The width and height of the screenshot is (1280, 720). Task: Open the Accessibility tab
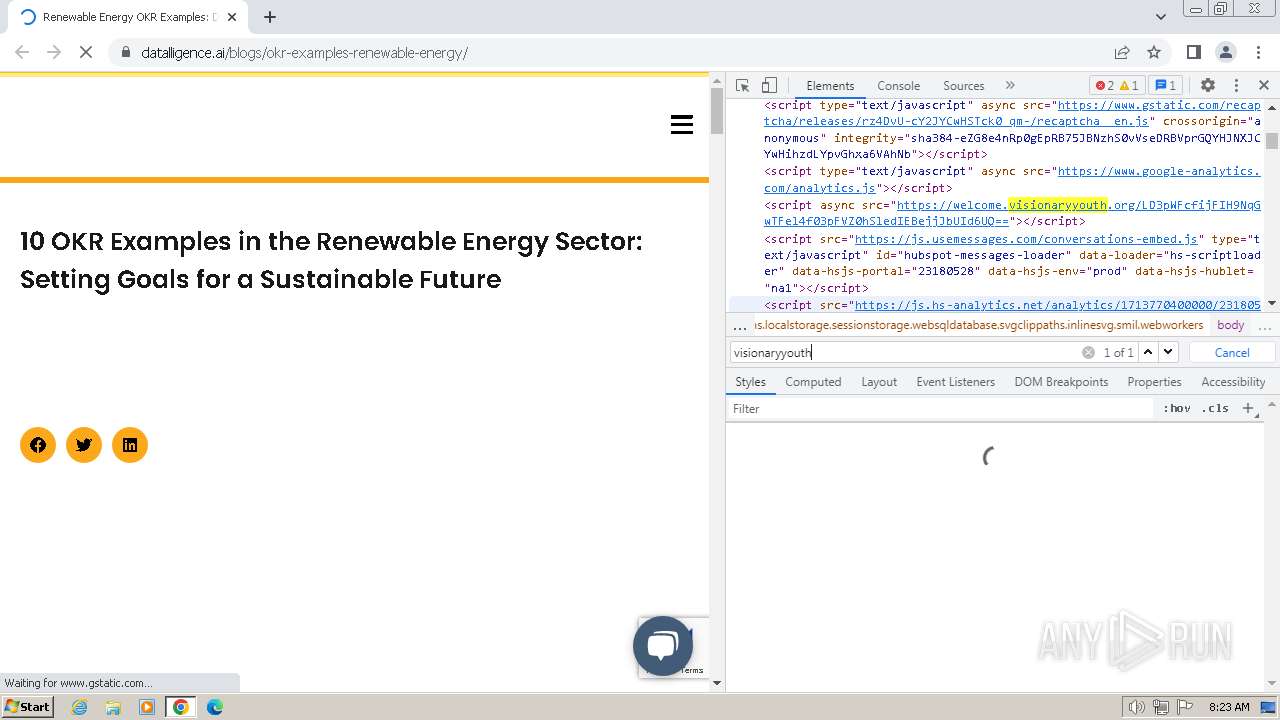click(x=1233, y=382)
